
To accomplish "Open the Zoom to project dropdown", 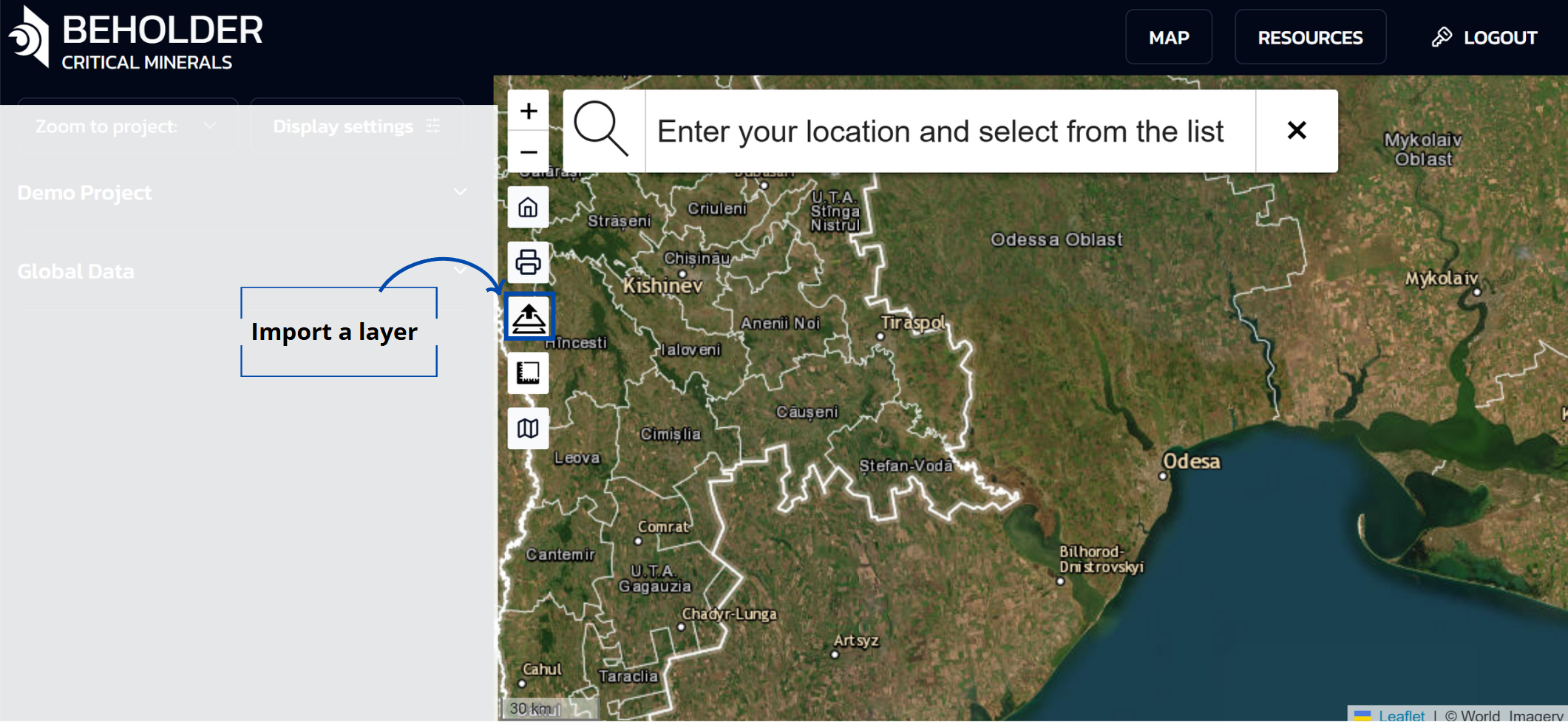I will pyautogui.click(x=127, y=126).
